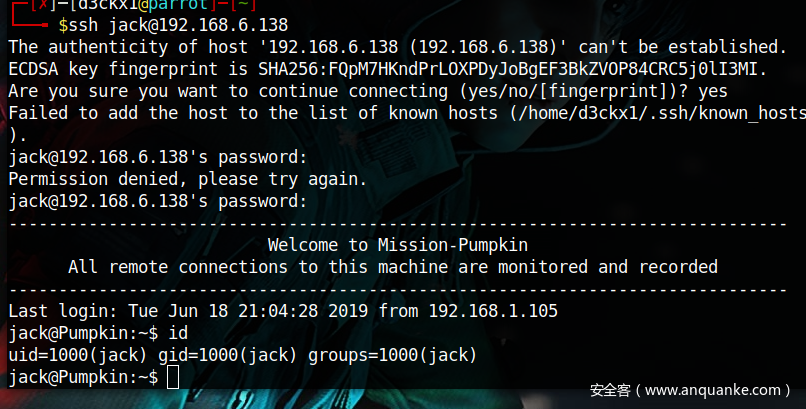Click the /home/d3ckx1/.ssh/known_hosts file path
This screenshot has height=409, width=806.
(651, 113)
